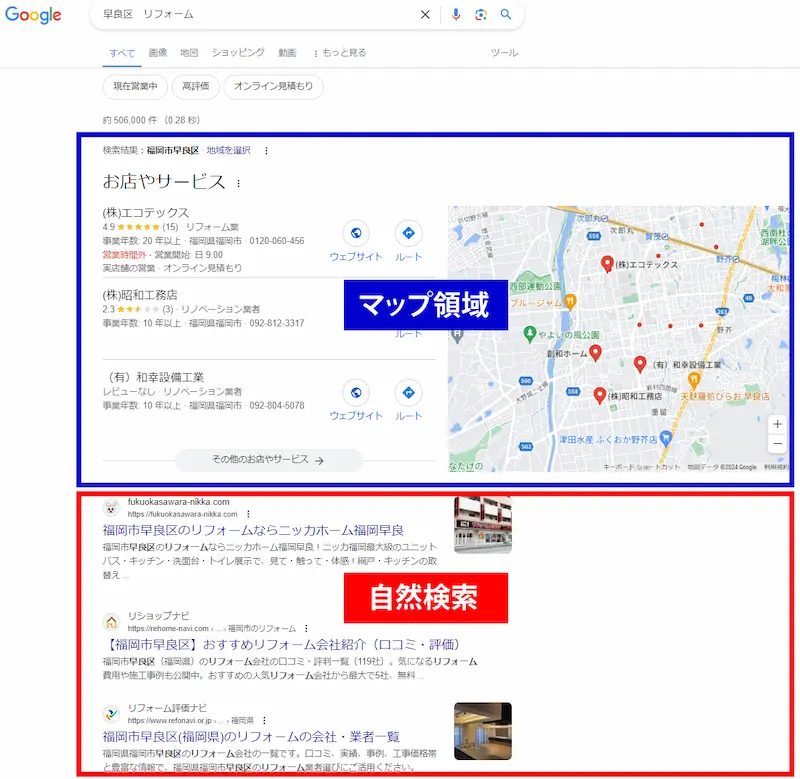800x779 pixels.
Task: Apply the 高評価 filter chip
Action: pos(195,86)
